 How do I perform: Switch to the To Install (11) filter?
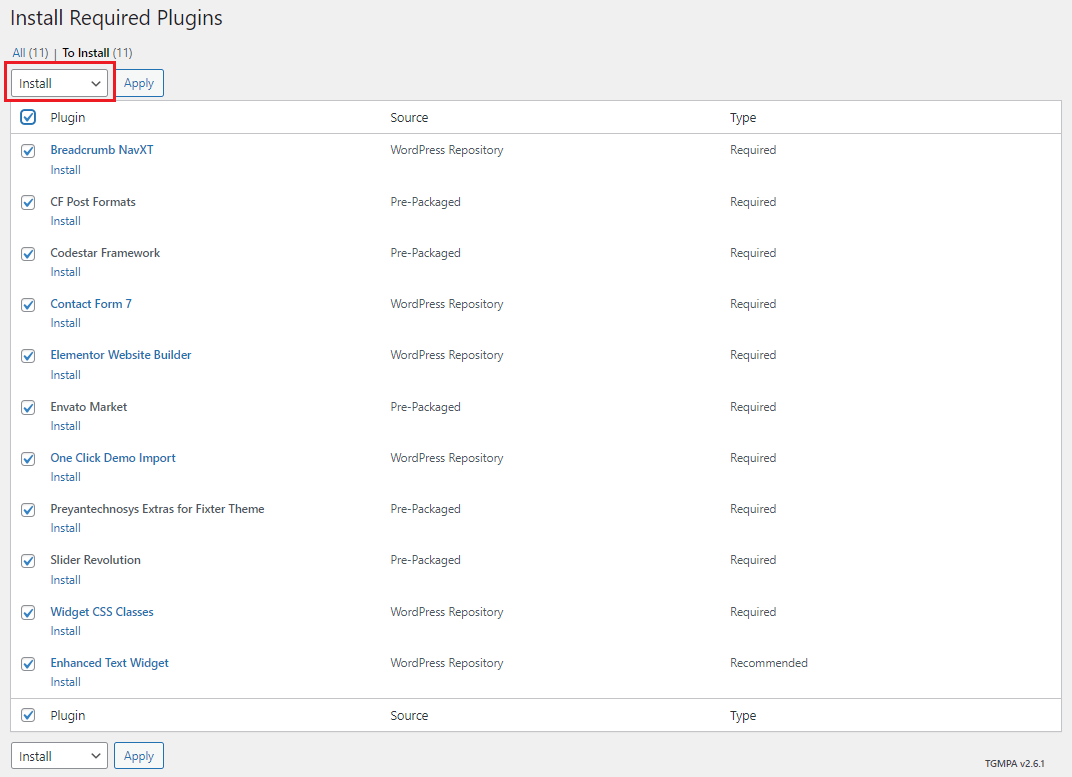pos(97,53)
